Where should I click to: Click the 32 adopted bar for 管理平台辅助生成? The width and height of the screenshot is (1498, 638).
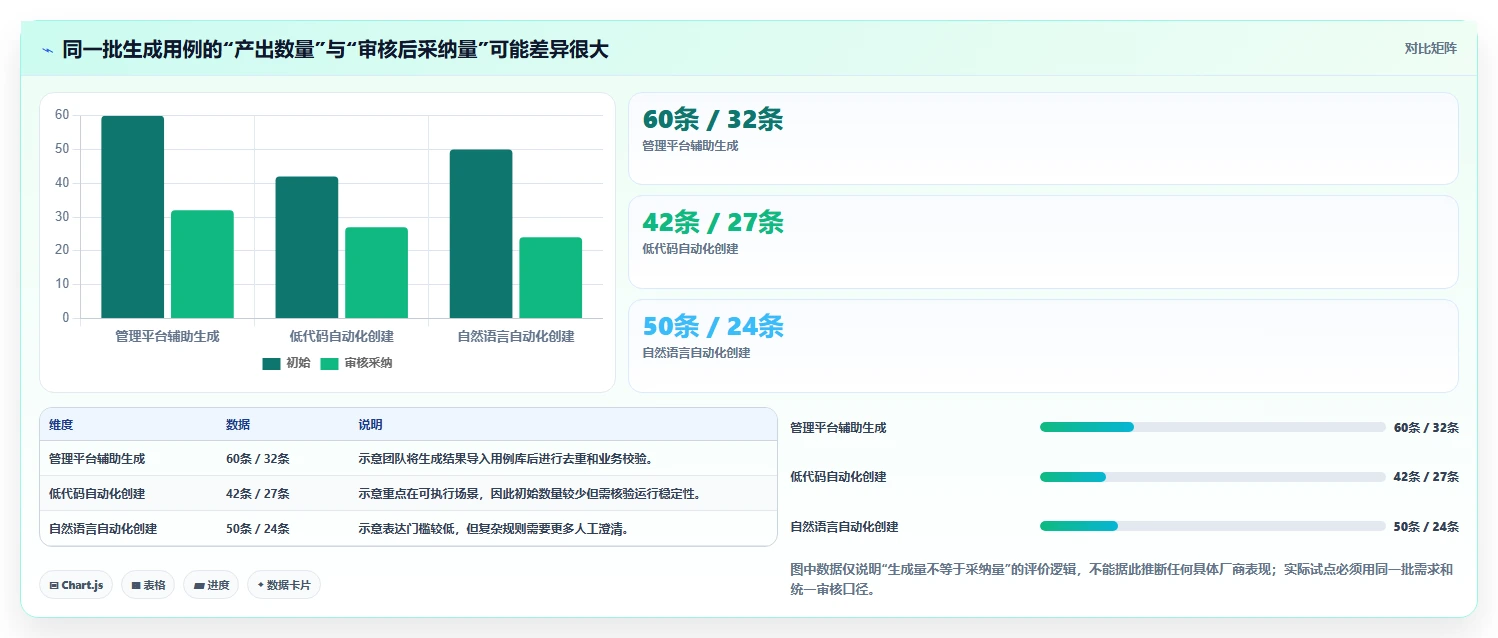(x=202, y=264)
